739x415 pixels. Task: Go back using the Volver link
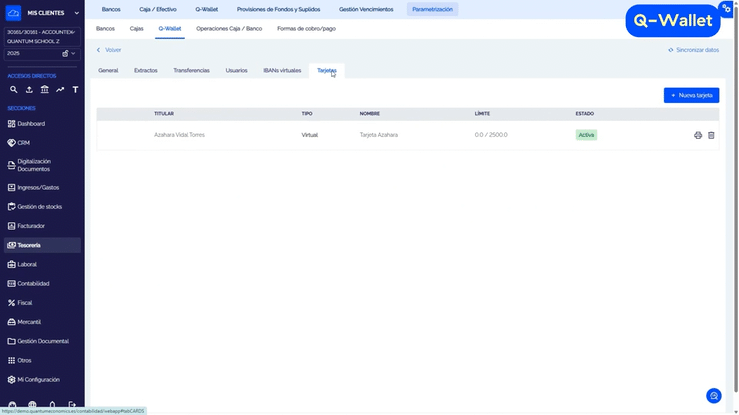109,49
